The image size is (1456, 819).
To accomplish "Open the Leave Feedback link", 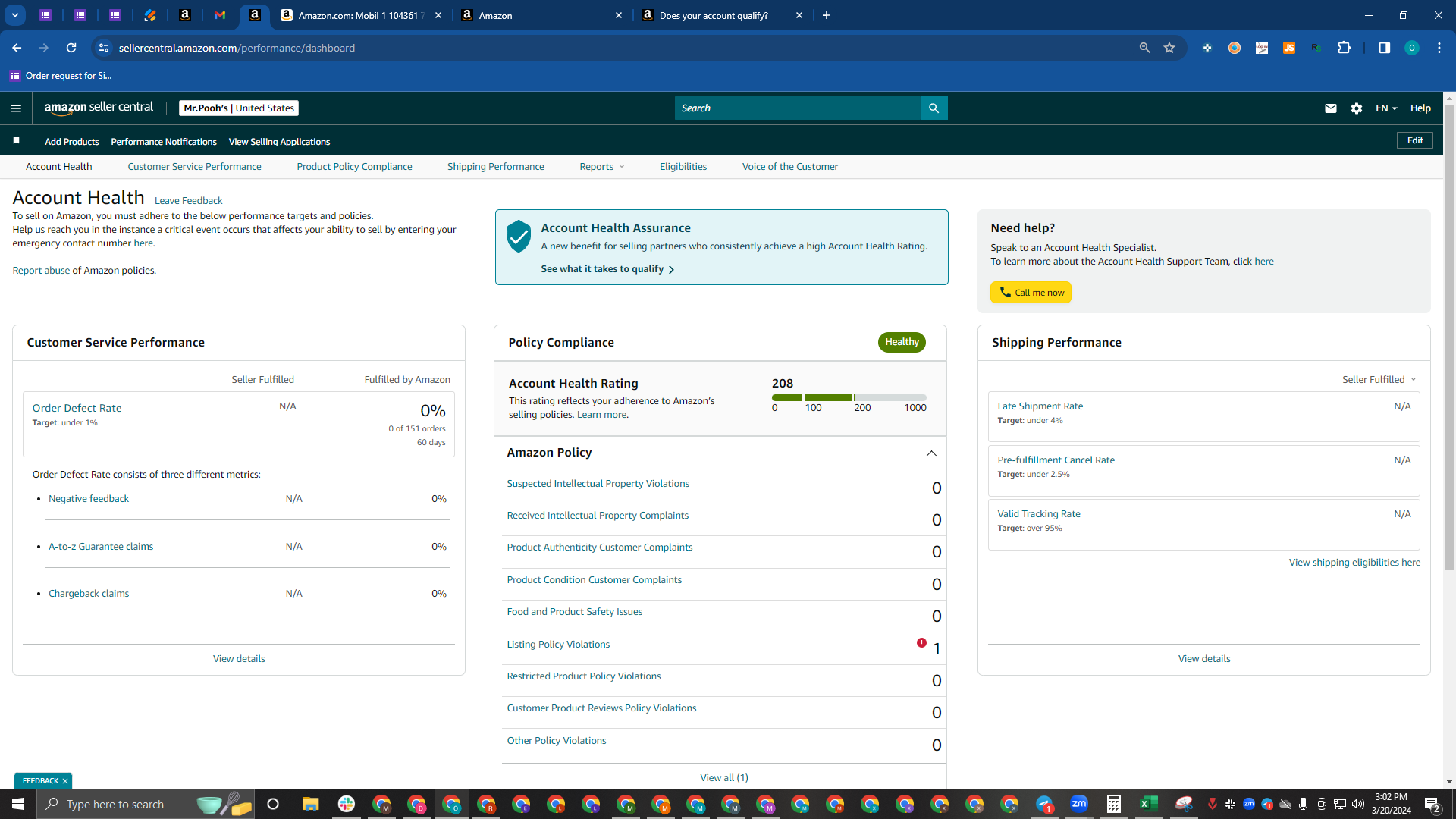I will tap(188, 201).
